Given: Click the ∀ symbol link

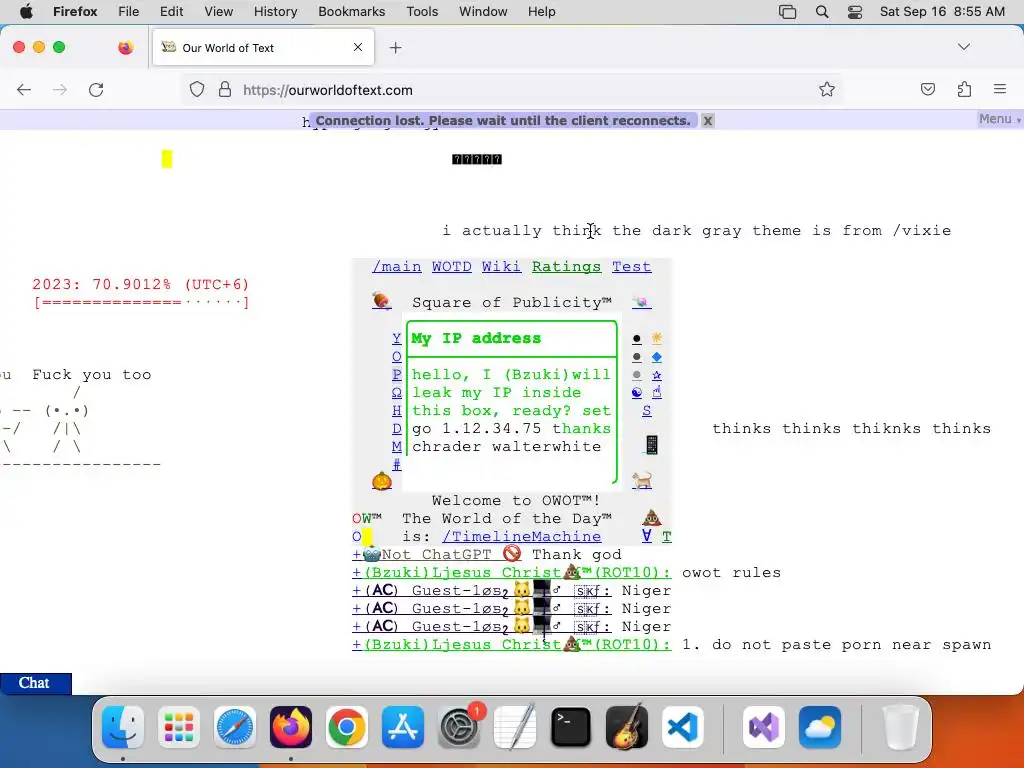Looking at the screenshot, I should click(x=647, y=536).
